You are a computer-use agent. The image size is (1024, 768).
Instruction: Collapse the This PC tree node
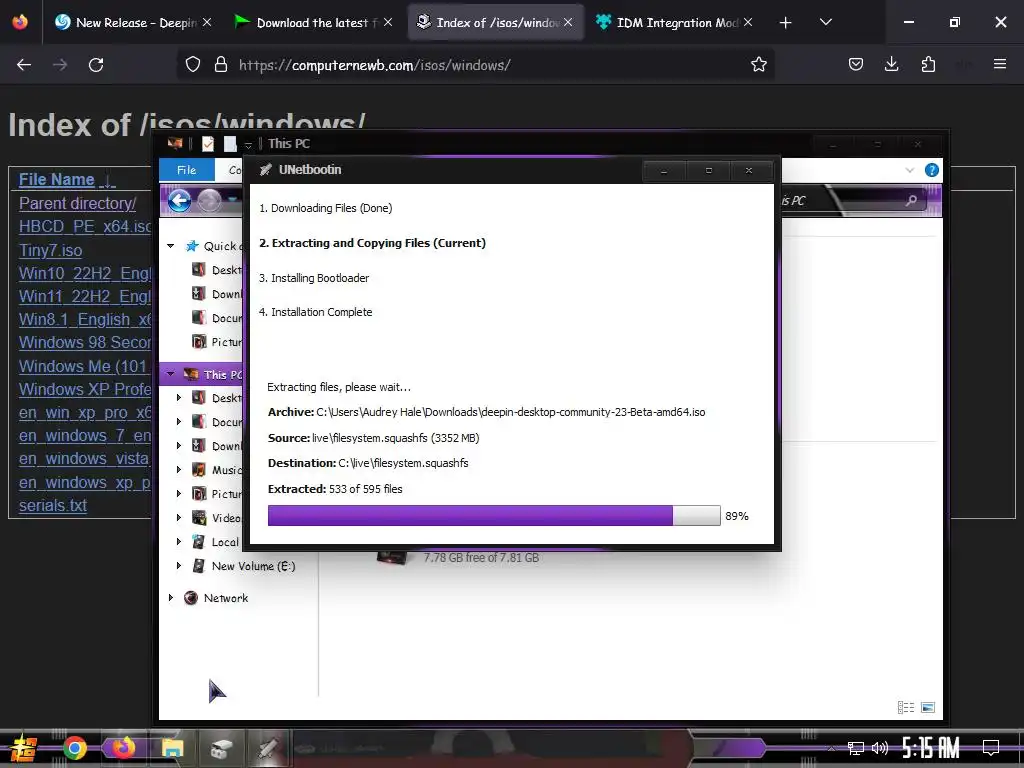pyautogui.click(x=170, y=374)
